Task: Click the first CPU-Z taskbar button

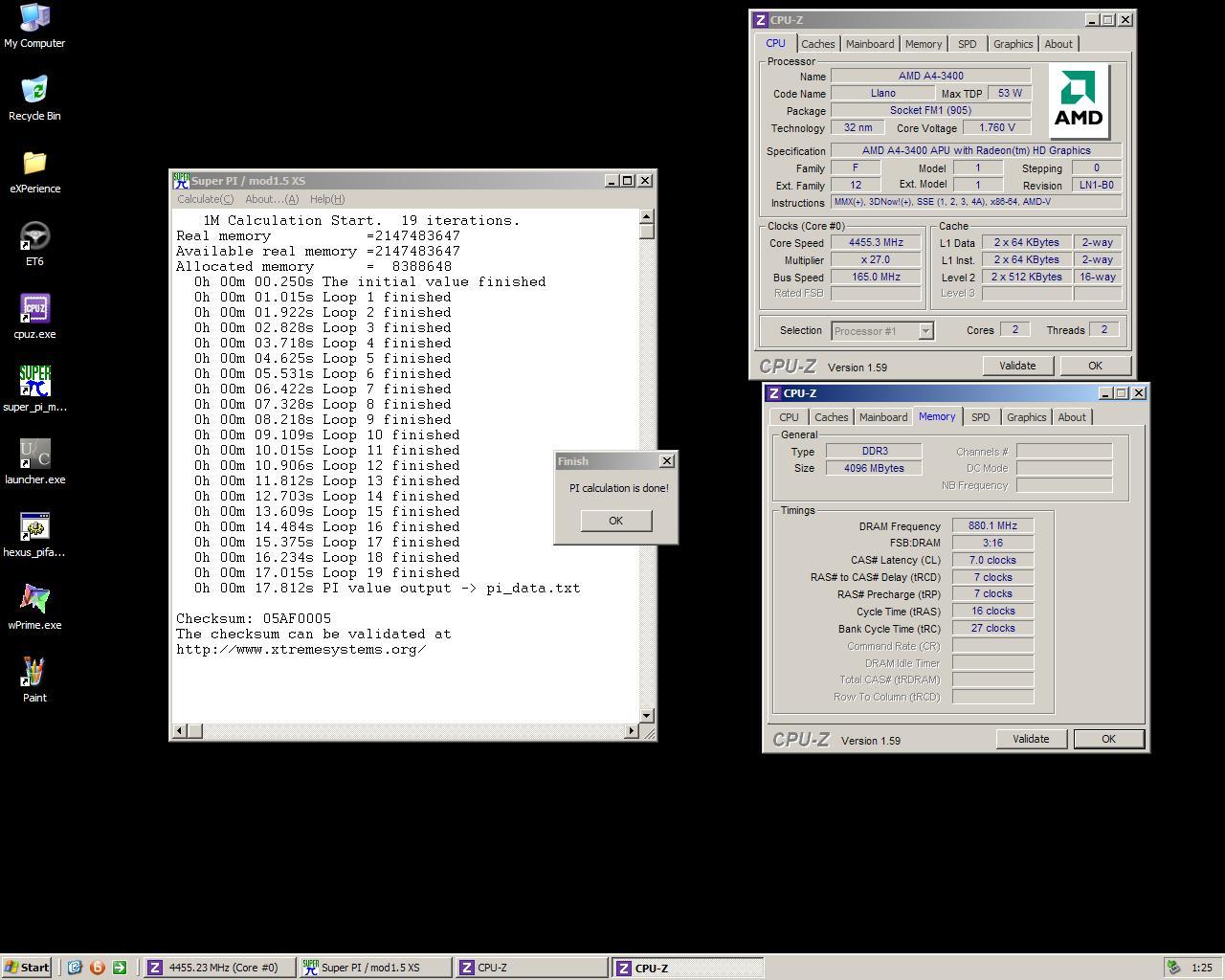Action: [532, 968]
